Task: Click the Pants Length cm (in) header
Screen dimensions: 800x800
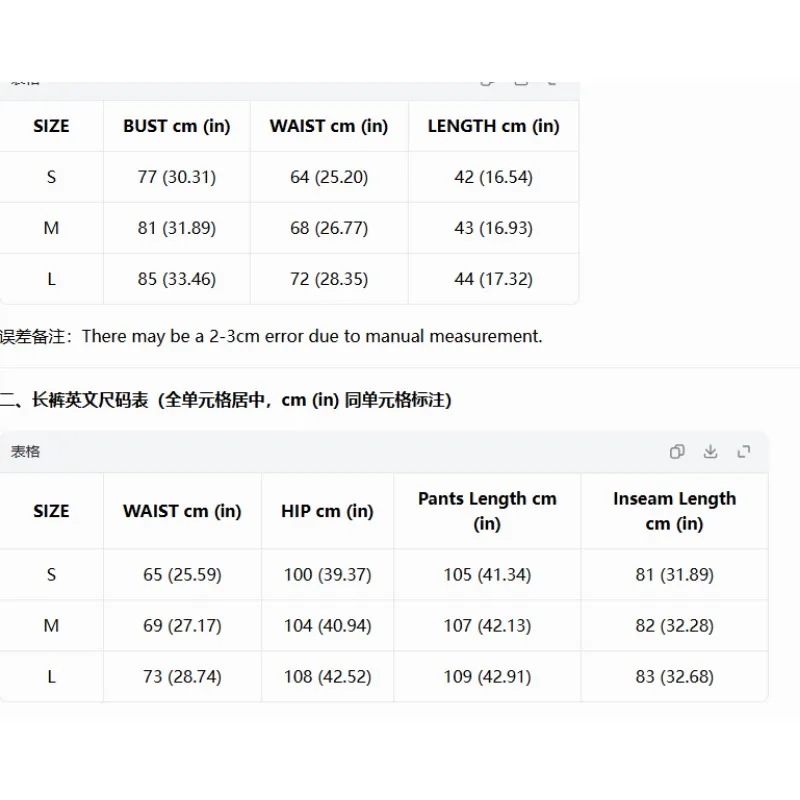Action: [x=487, y=511]
